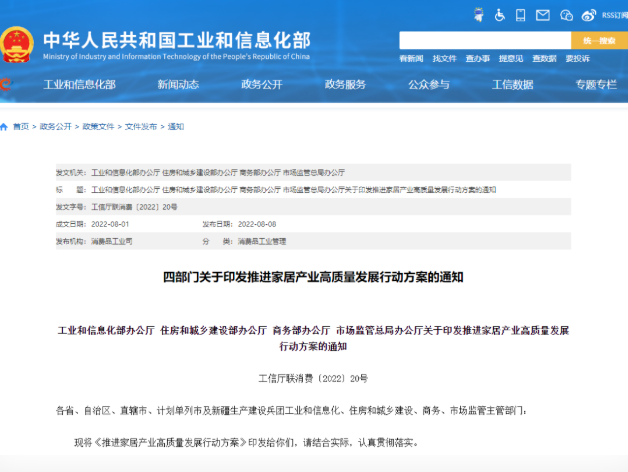Open the 工信数据 navigation menu
This screenshot has height=472, width=628.
[513, 85]
